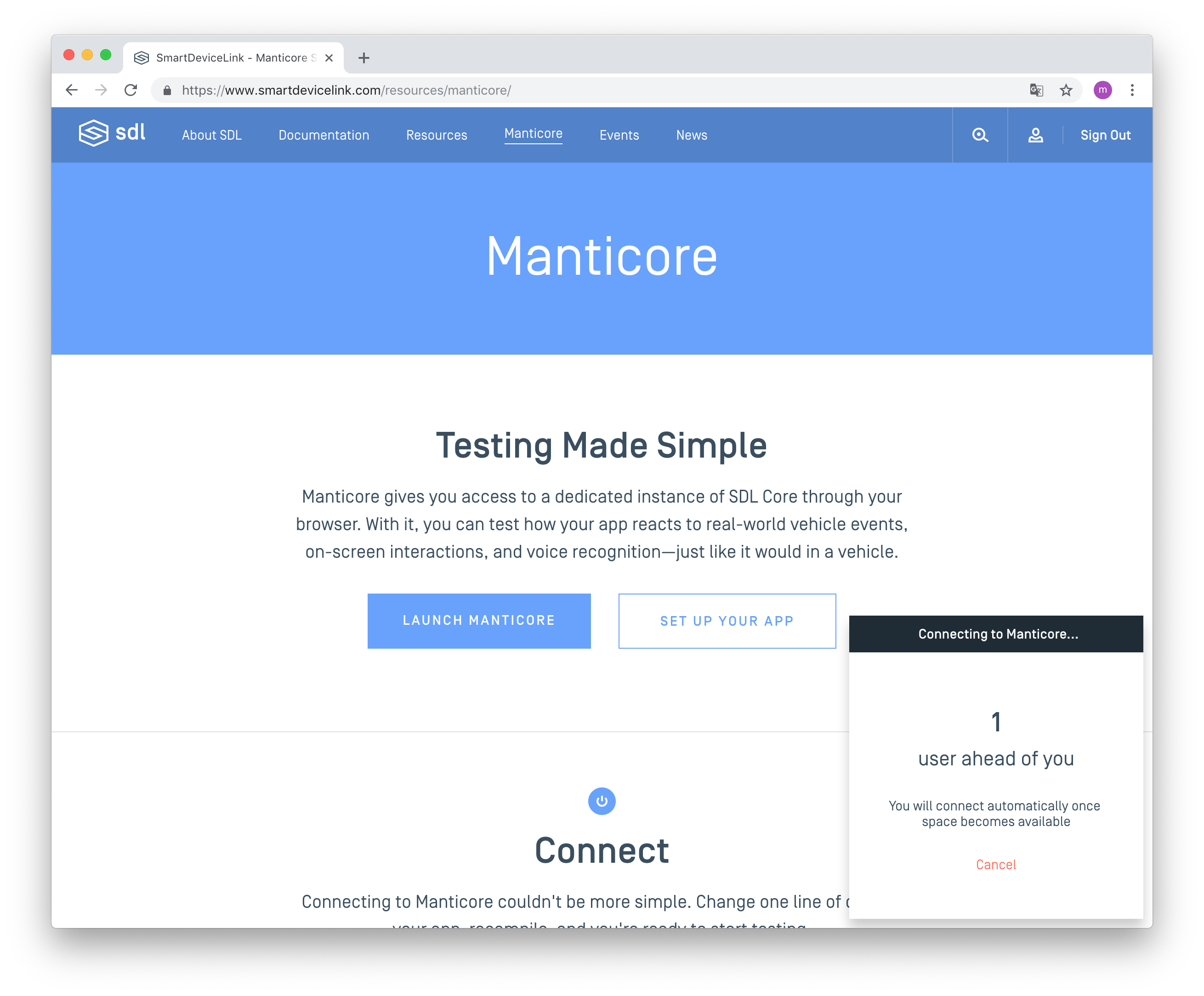The width and height of the screenshot is (1204, 996).
Task: Go to the About SDL page
Action: [211, 135]
